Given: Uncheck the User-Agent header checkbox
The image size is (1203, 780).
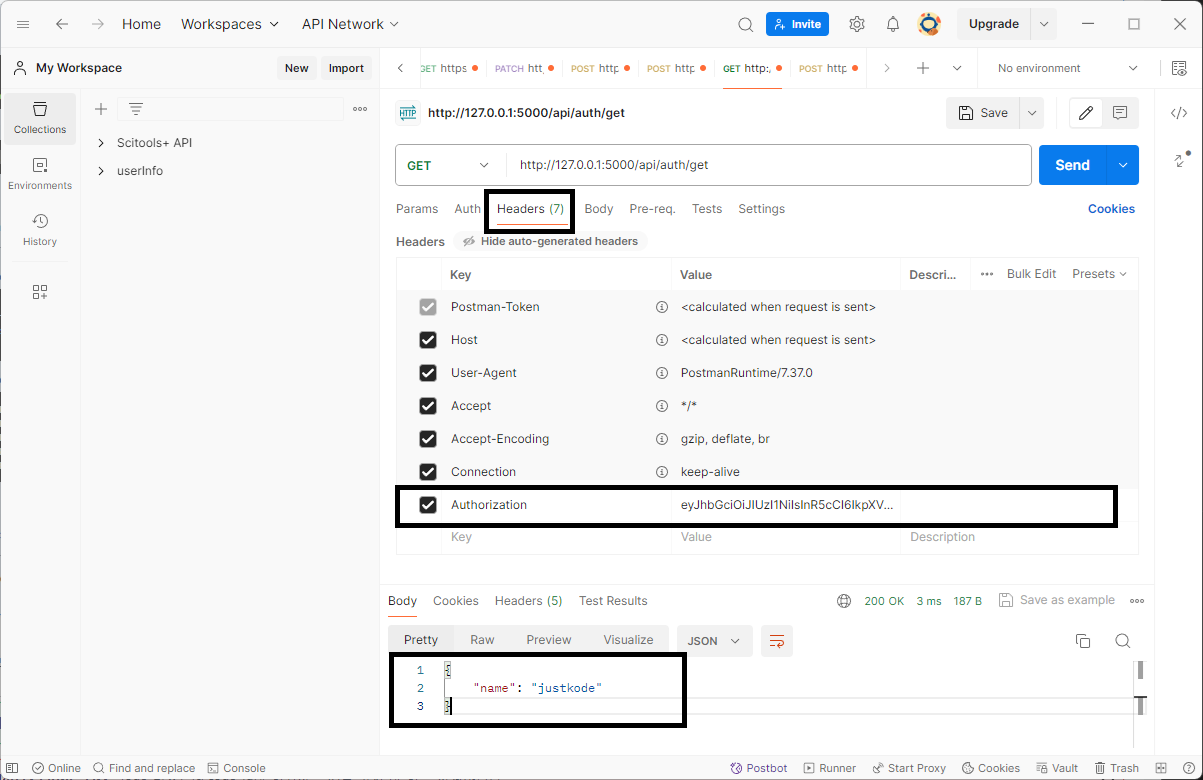Looking at the screenshot, I should pyautogui.click(x=428, y=373).
